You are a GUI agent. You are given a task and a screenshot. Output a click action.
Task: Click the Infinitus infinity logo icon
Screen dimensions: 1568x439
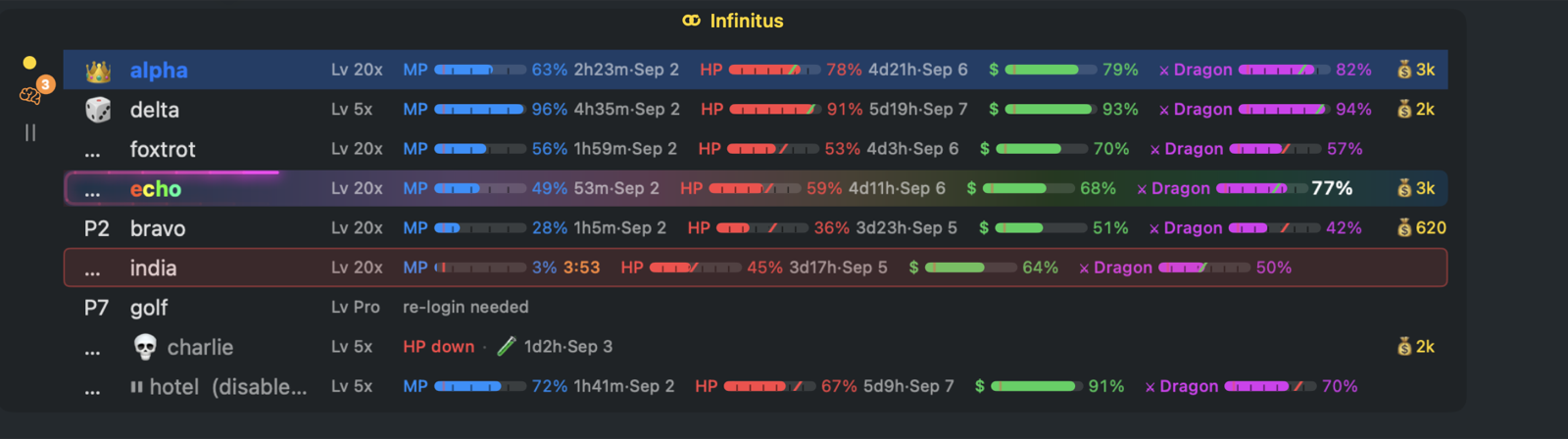(x=692, y=21)
